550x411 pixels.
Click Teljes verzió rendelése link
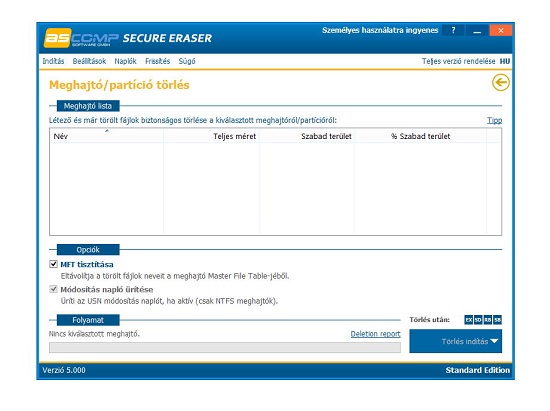coord(458,61)
